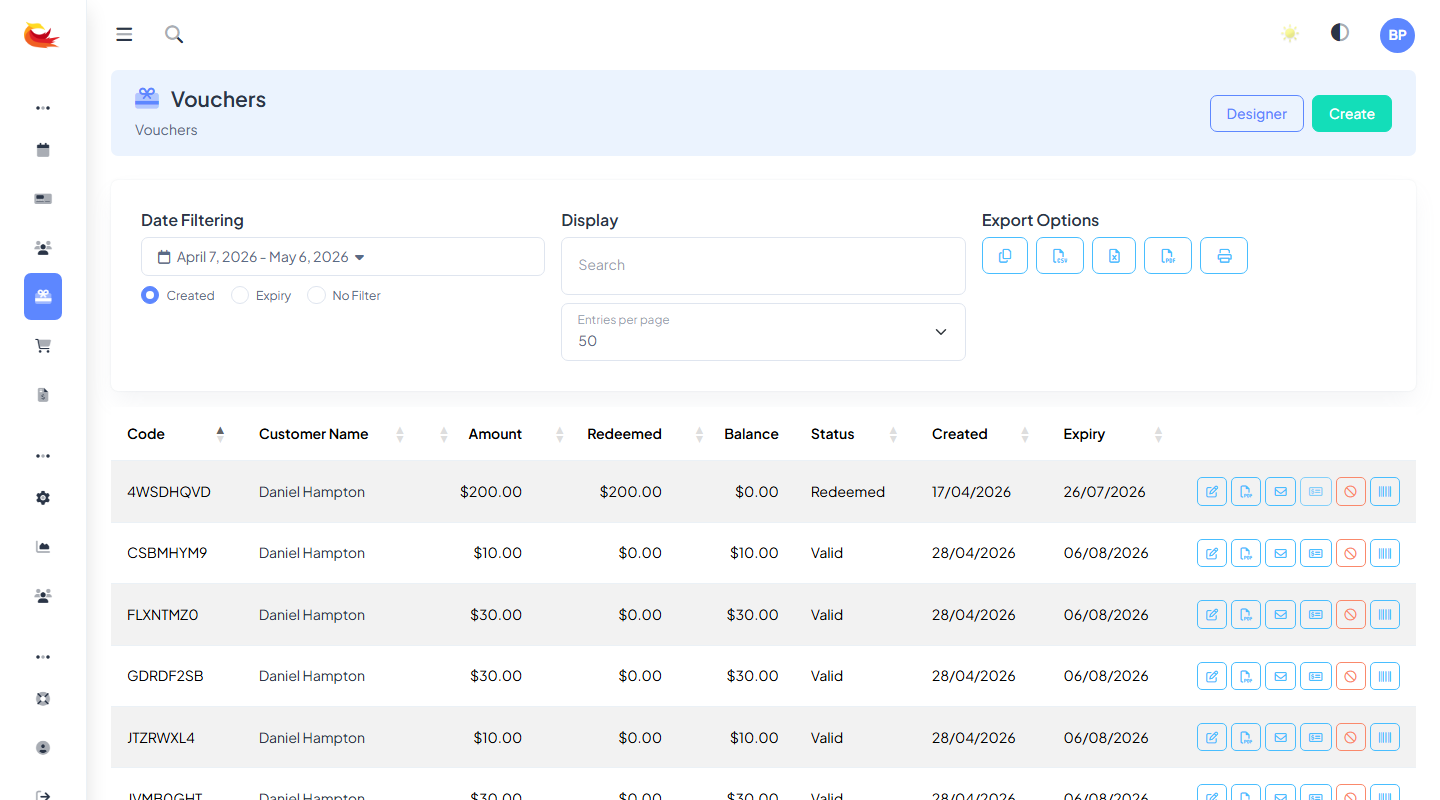The width and height of the screenshot is (1440, 800).
Task: Expand the Entries per page dropdown
Action: (763, 332)
